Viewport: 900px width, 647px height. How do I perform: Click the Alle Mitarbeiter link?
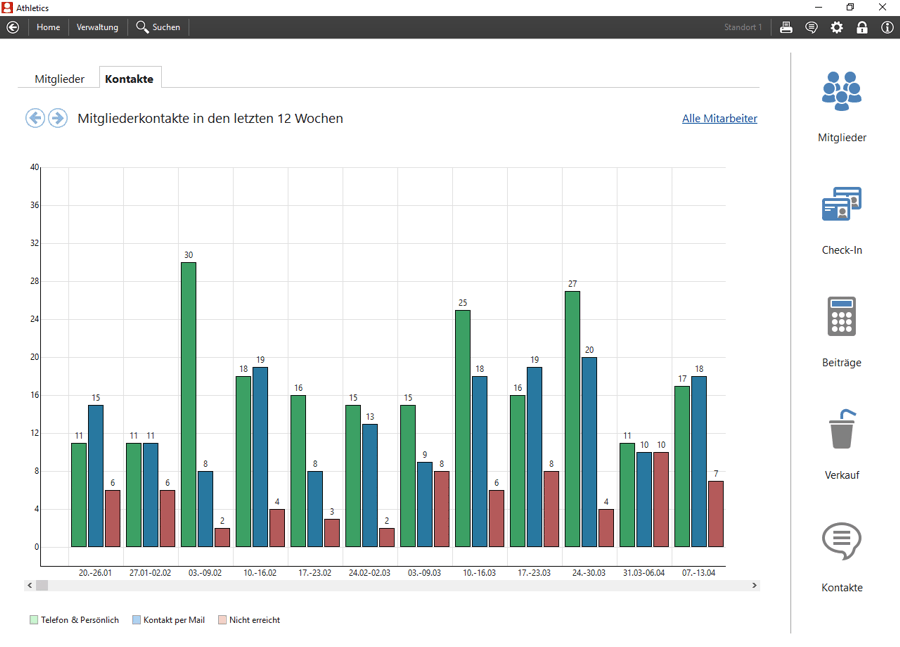[720, 118]
